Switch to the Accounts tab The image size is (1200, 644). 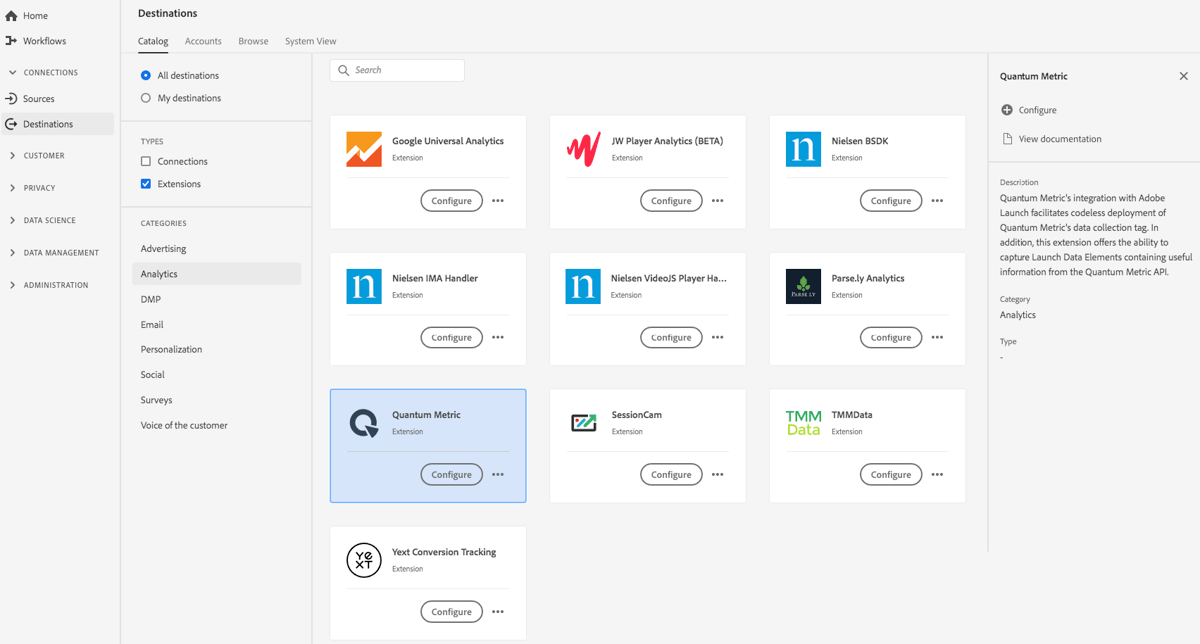[x=203, y=41]
